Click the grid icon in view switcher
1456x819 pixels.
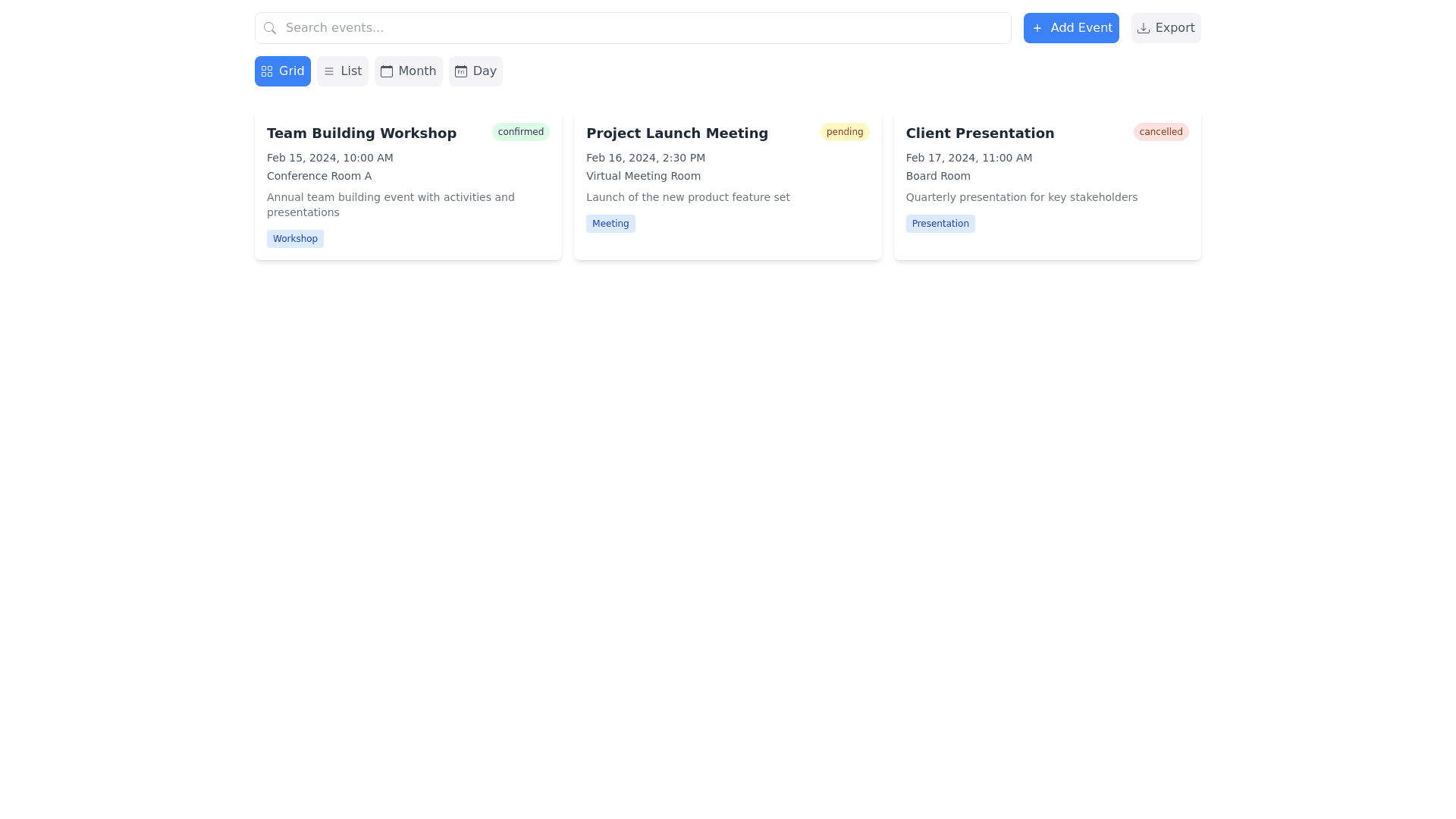pyautogui.click(x=267, y=71)
